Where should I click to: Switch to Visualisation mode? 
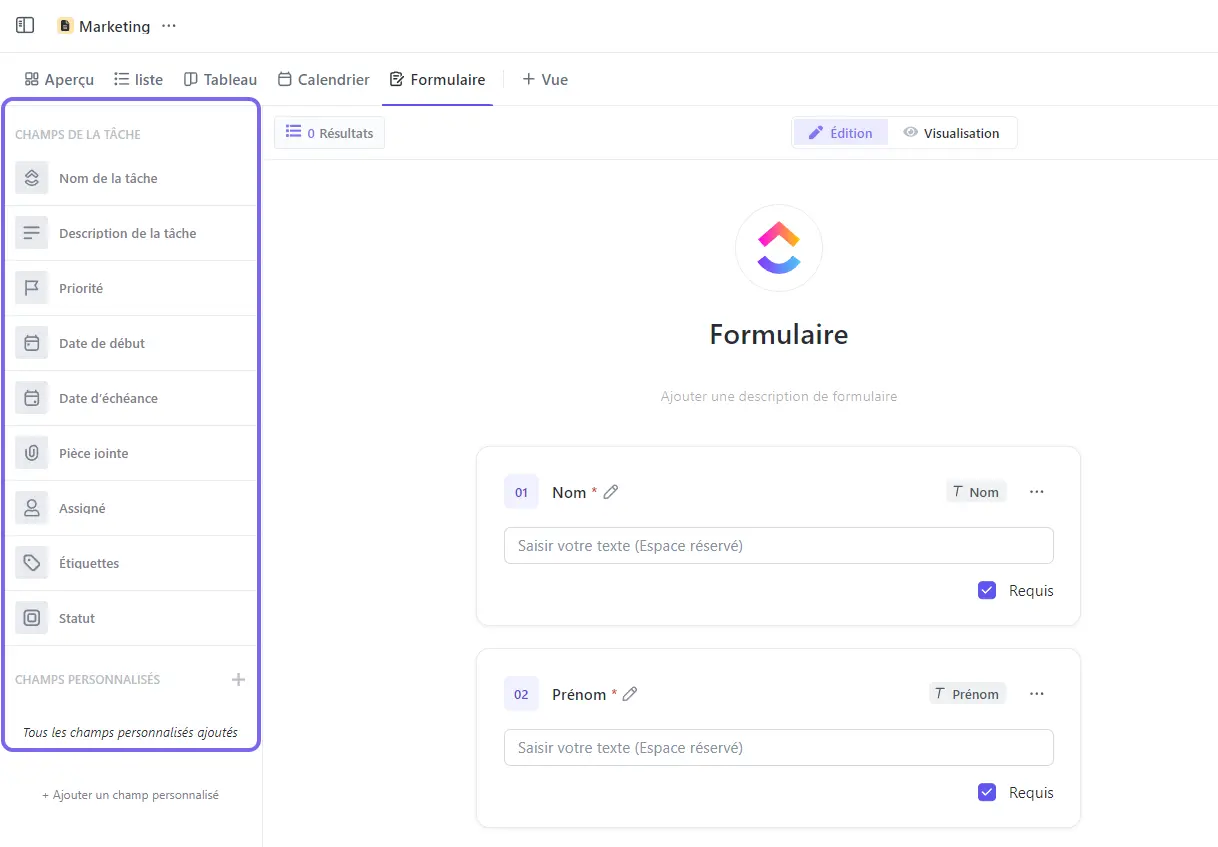point(951,133)
